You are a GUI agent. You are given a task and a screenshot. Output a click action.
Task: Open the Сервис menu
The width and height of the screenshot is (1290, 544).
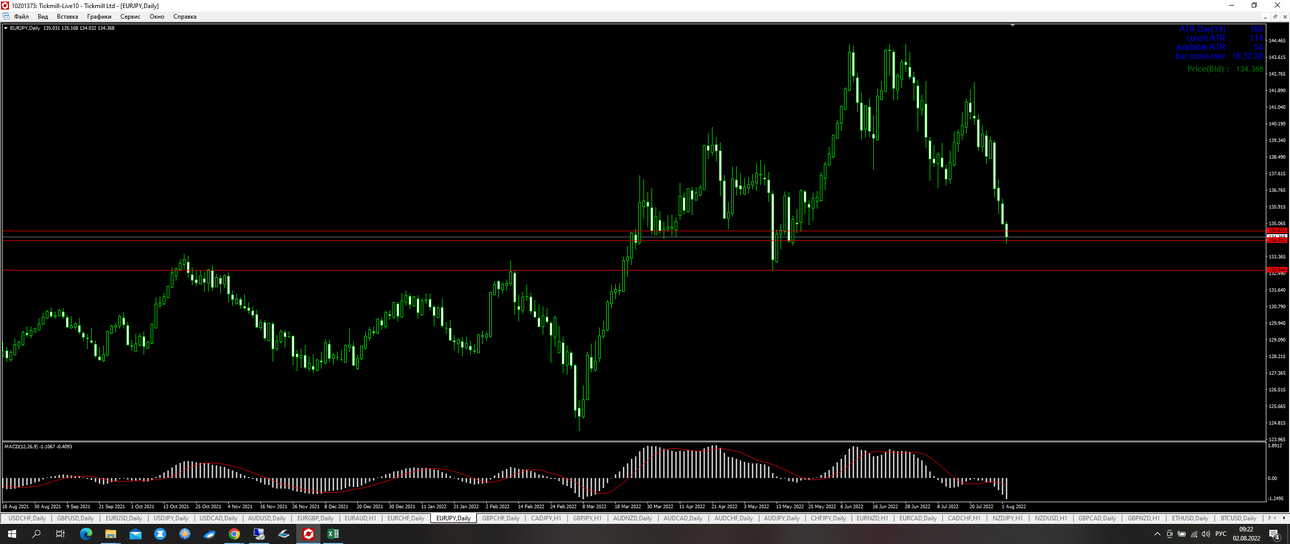(130, 17)
